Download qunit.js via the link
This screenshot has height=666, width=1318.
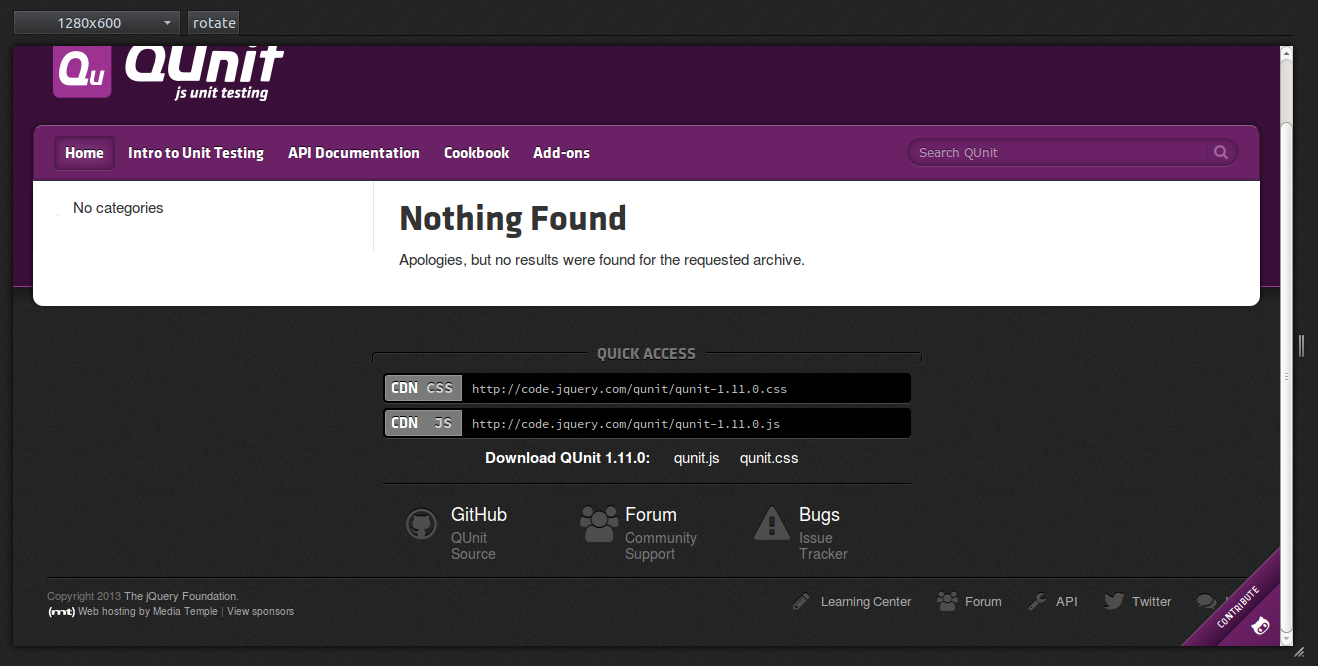[696, 458]
